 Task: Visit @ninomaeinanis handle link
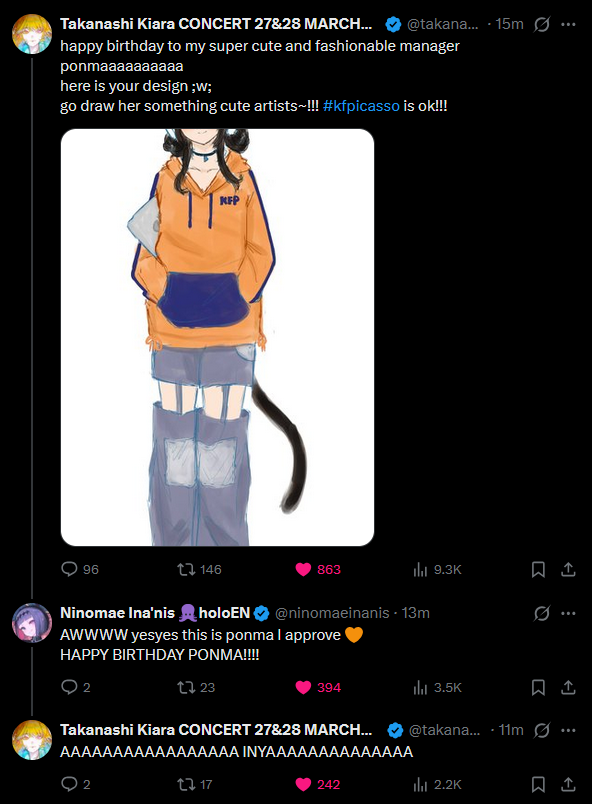332,613
